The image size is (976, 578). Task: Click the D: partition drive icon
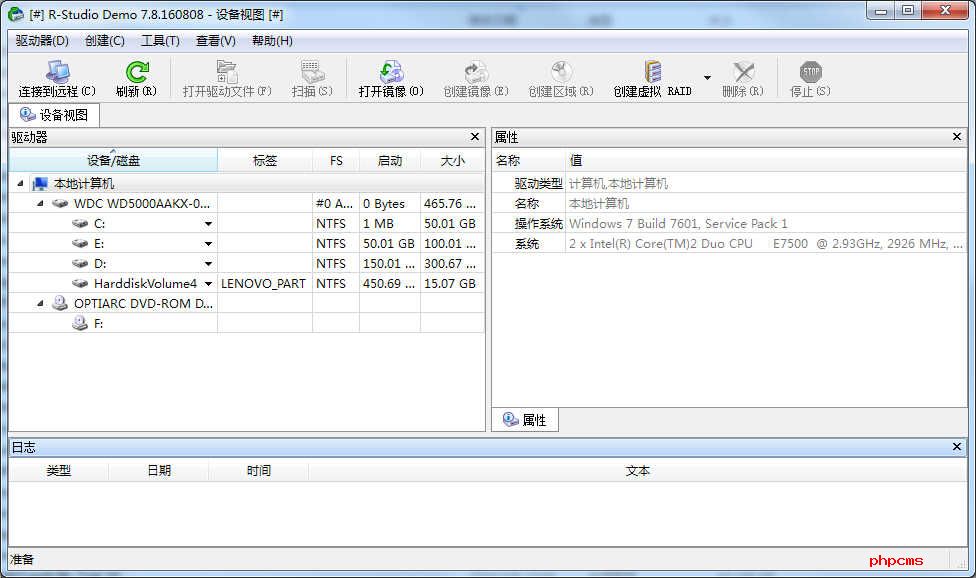80,263
